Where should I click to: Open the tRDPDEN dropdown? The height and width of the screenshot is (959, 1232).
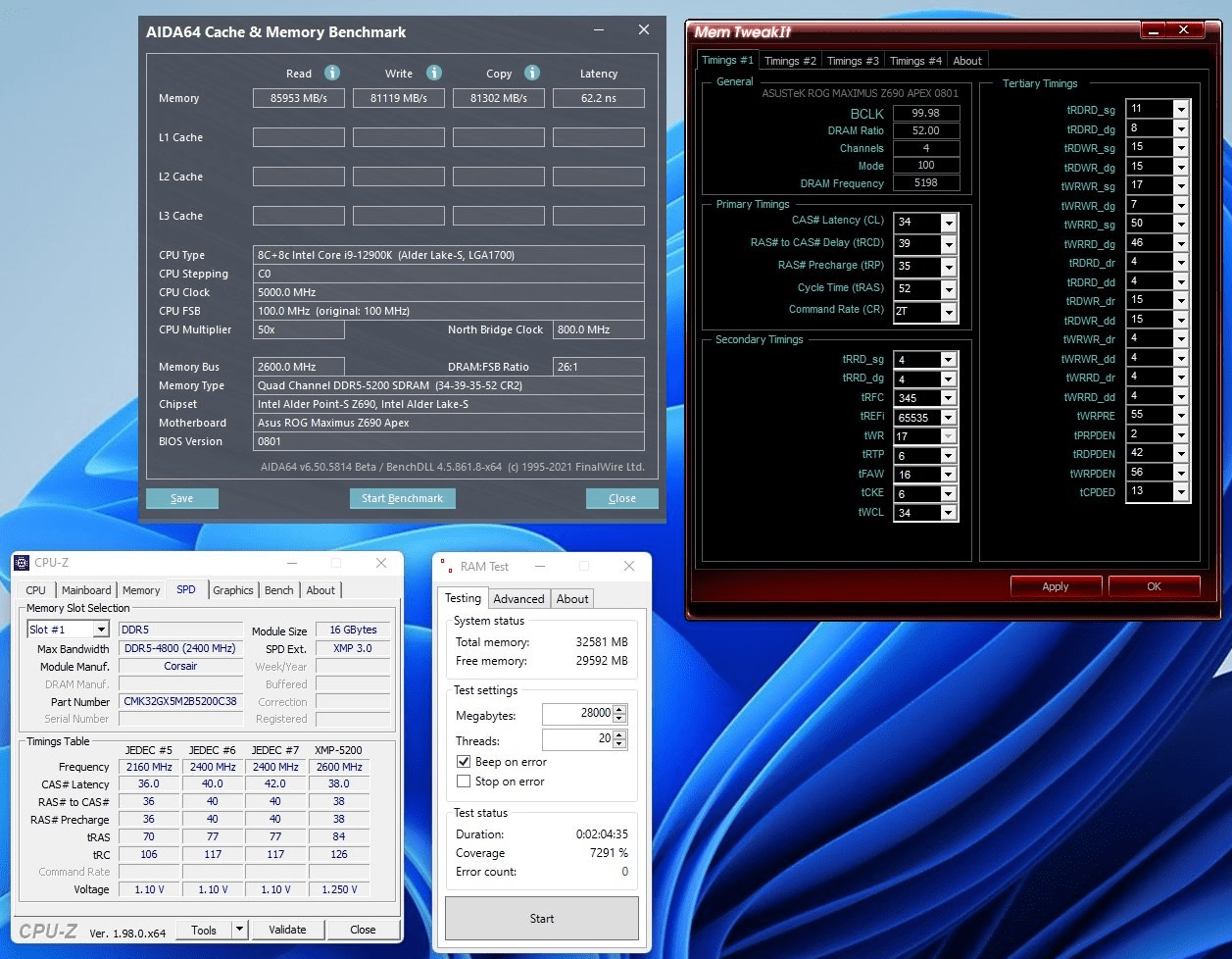pyautogui.click(x=1181, y=454)
